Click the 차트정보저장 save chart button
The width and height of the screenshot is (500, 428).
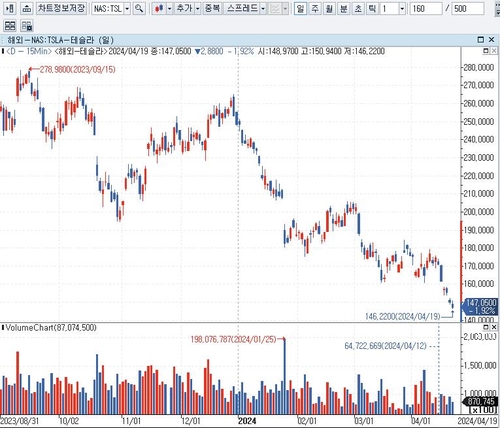[61, 8]
